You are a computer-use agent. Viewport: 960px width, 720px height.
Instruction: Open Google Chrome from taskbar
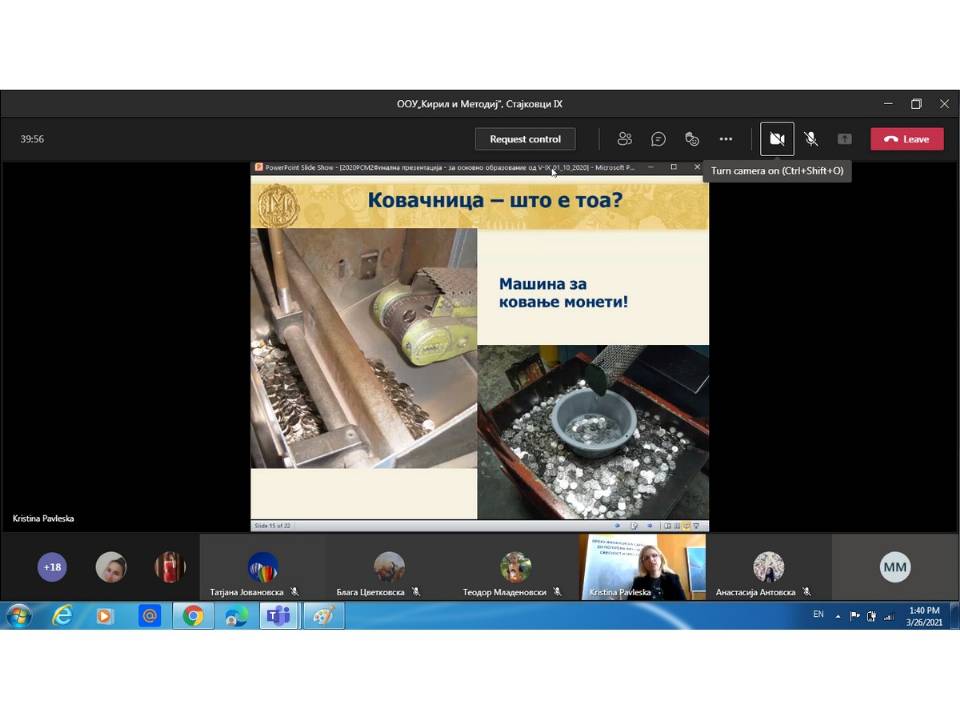[x=193, y=616]
